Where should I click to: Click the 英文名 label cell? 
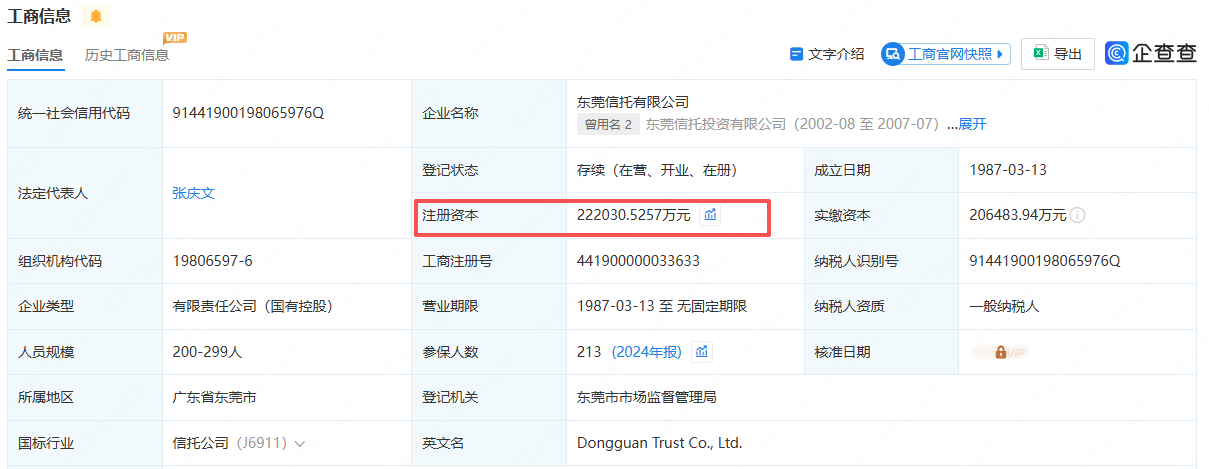tap(489, 443)
